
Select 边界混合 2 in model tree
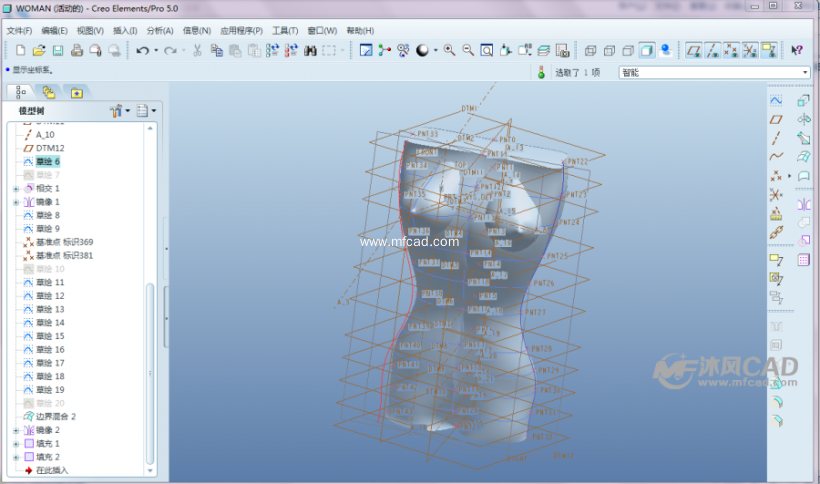(x=56, y=416)
